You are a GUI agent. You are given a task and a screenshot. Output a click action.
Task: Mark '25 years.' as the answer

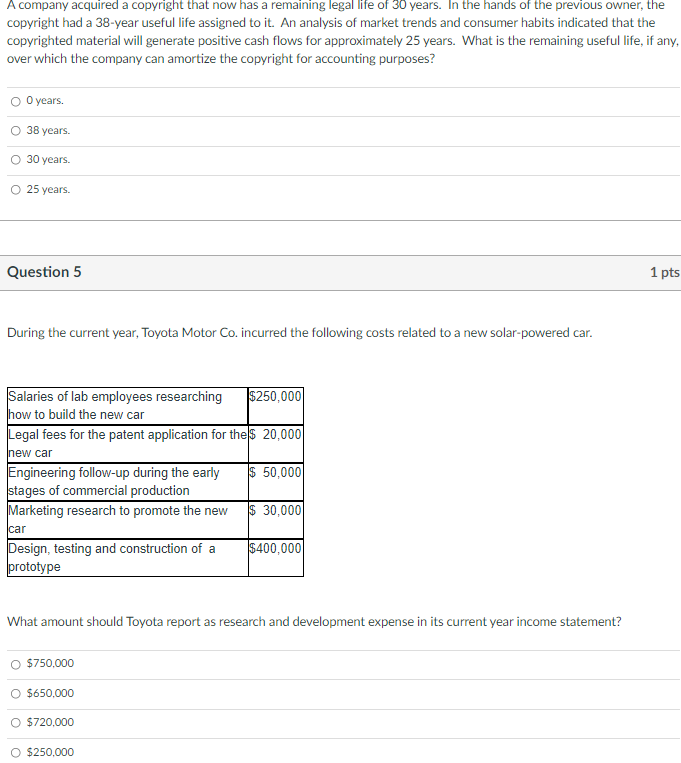[x=16, y=190]
